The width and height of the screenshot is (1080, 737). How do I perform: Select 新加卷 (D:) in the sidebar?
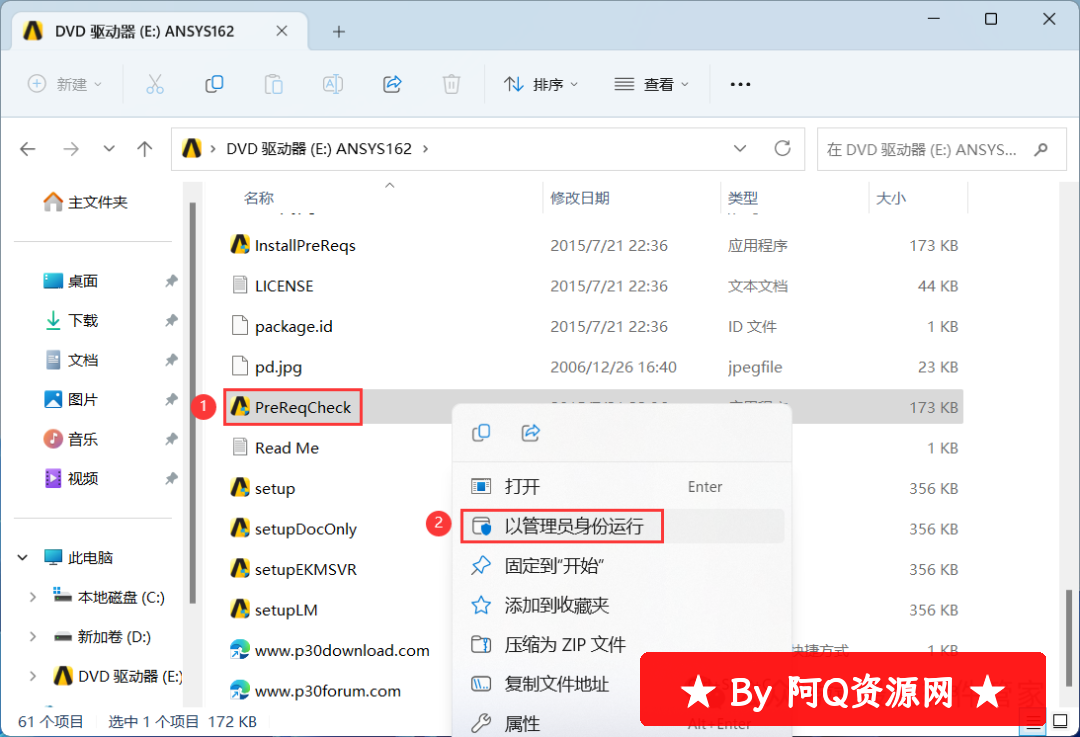[102, 636]
